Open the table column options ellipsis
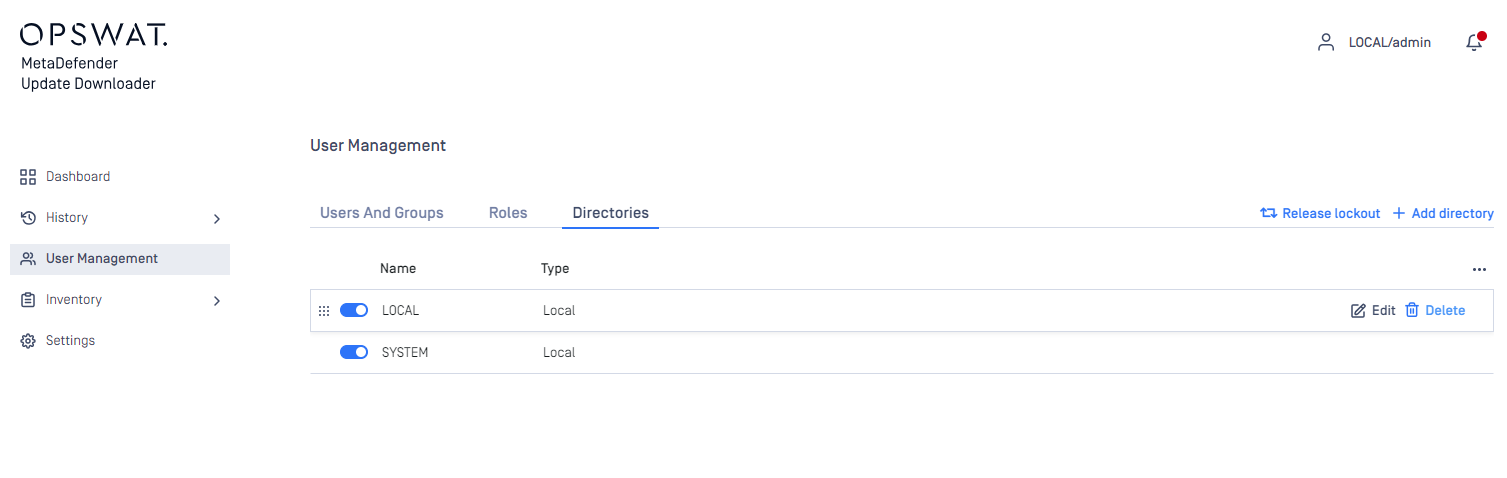 click(1479, 269)
